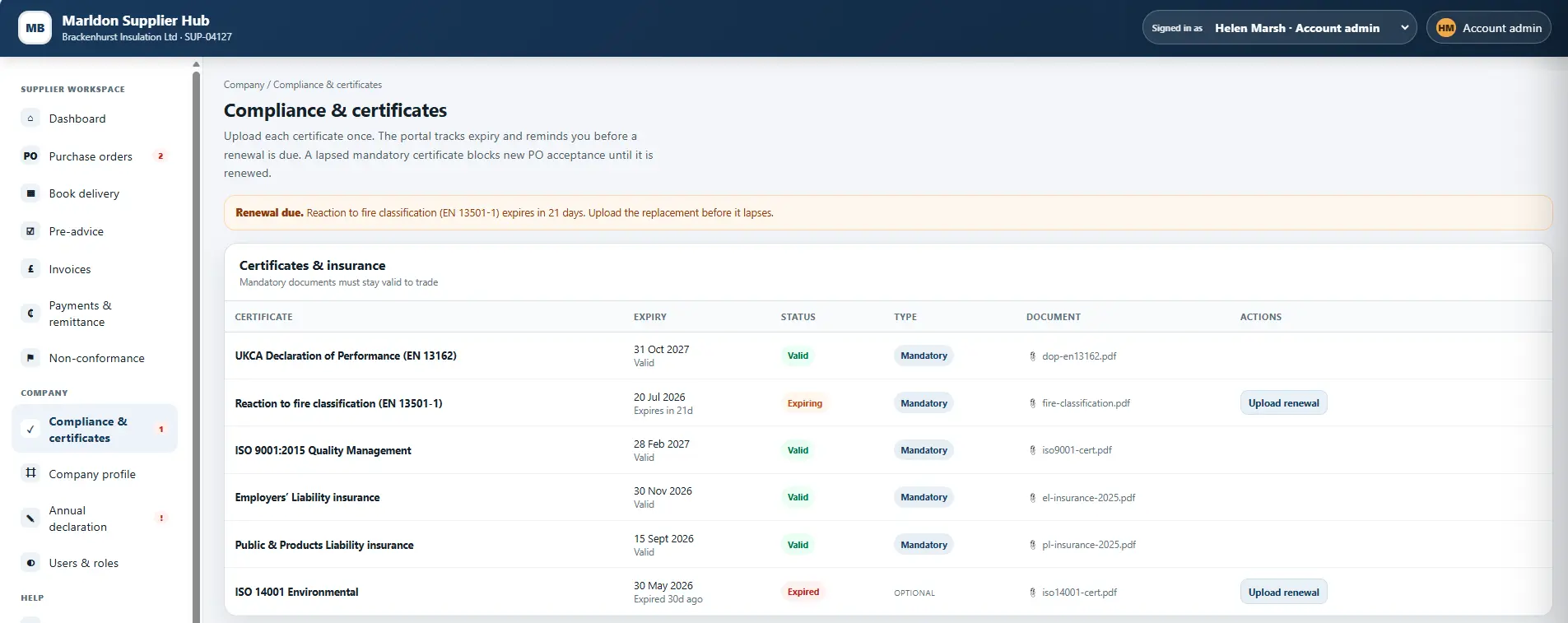Click the Book delivery sidebar icon
This screenshot has height=623, width=1568.
30,193
